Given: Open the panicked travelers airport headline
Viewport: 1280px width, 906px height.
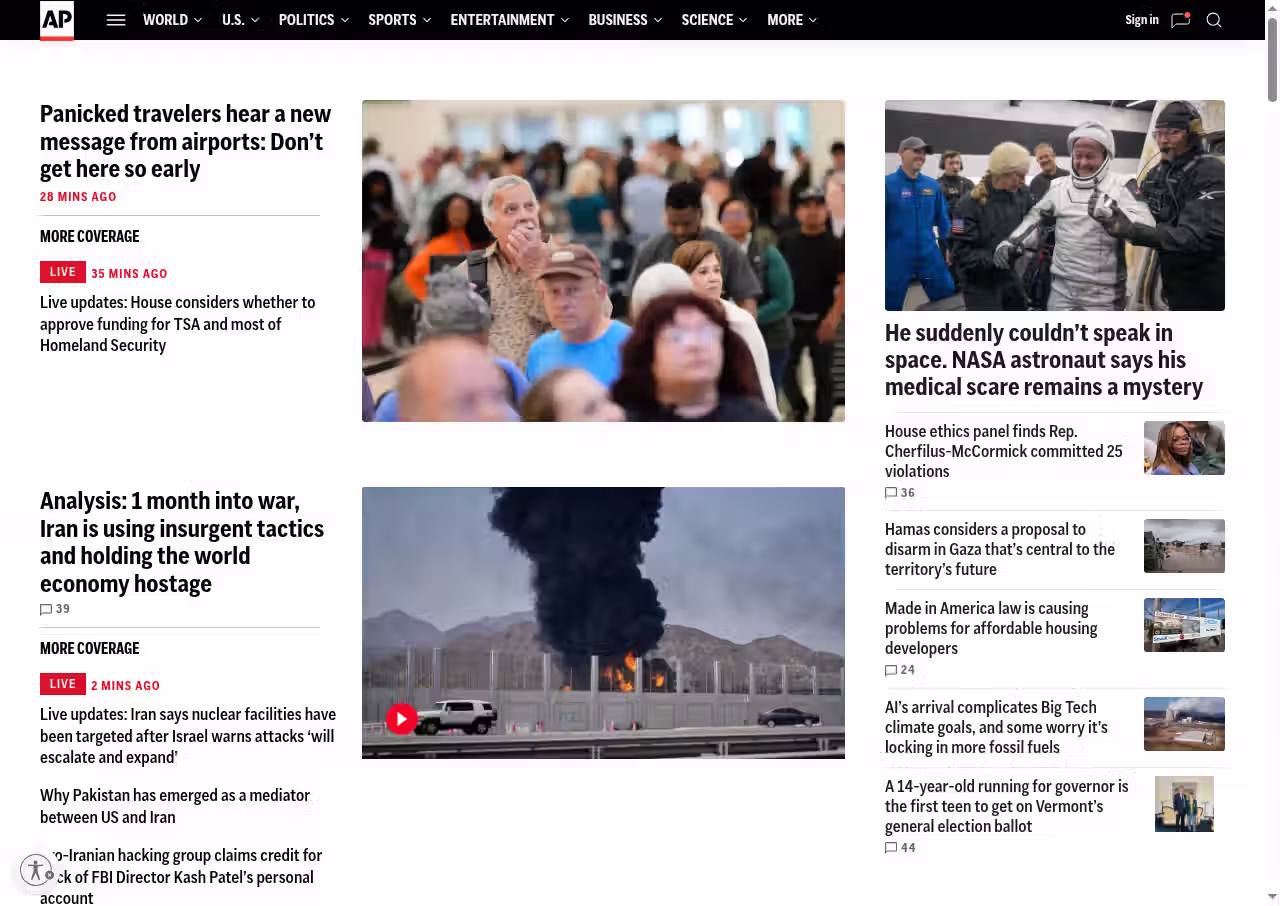Looking at the screenshot, I should (x=185, y=141).
